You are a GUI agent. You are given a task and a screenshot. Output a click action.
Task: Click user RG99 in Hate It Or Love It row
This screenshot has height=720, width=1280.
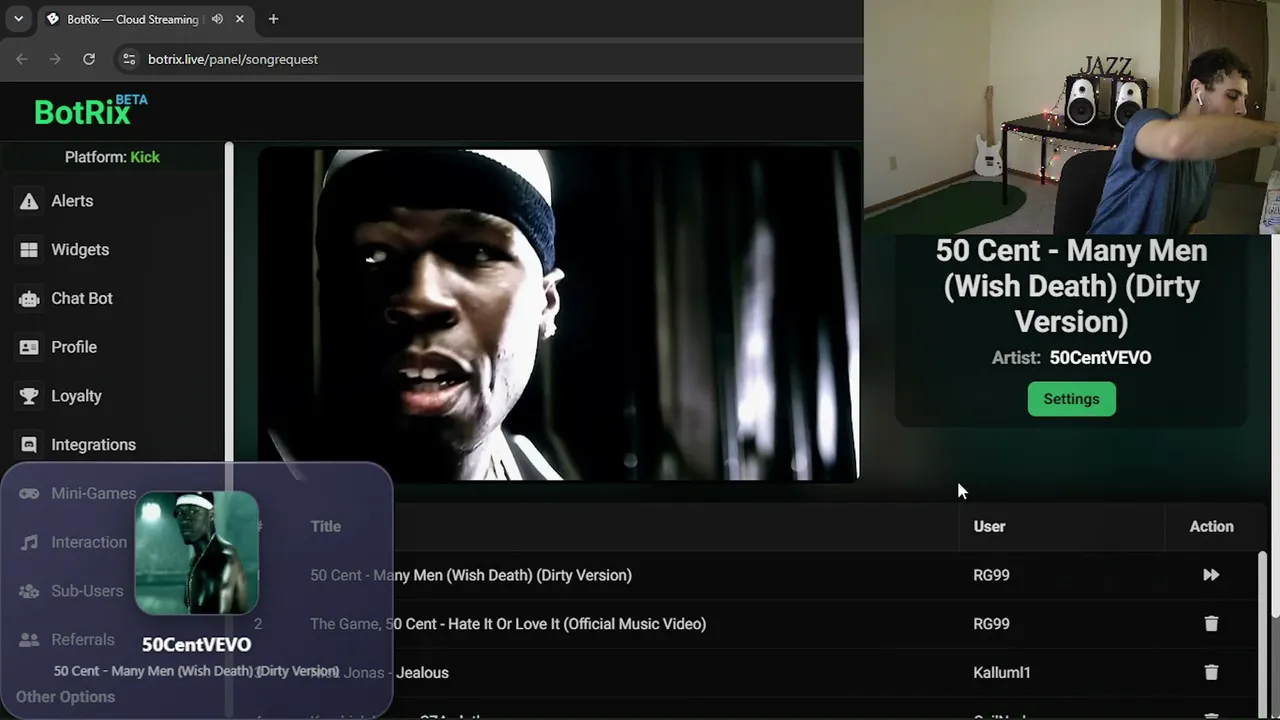click(991, 624)
